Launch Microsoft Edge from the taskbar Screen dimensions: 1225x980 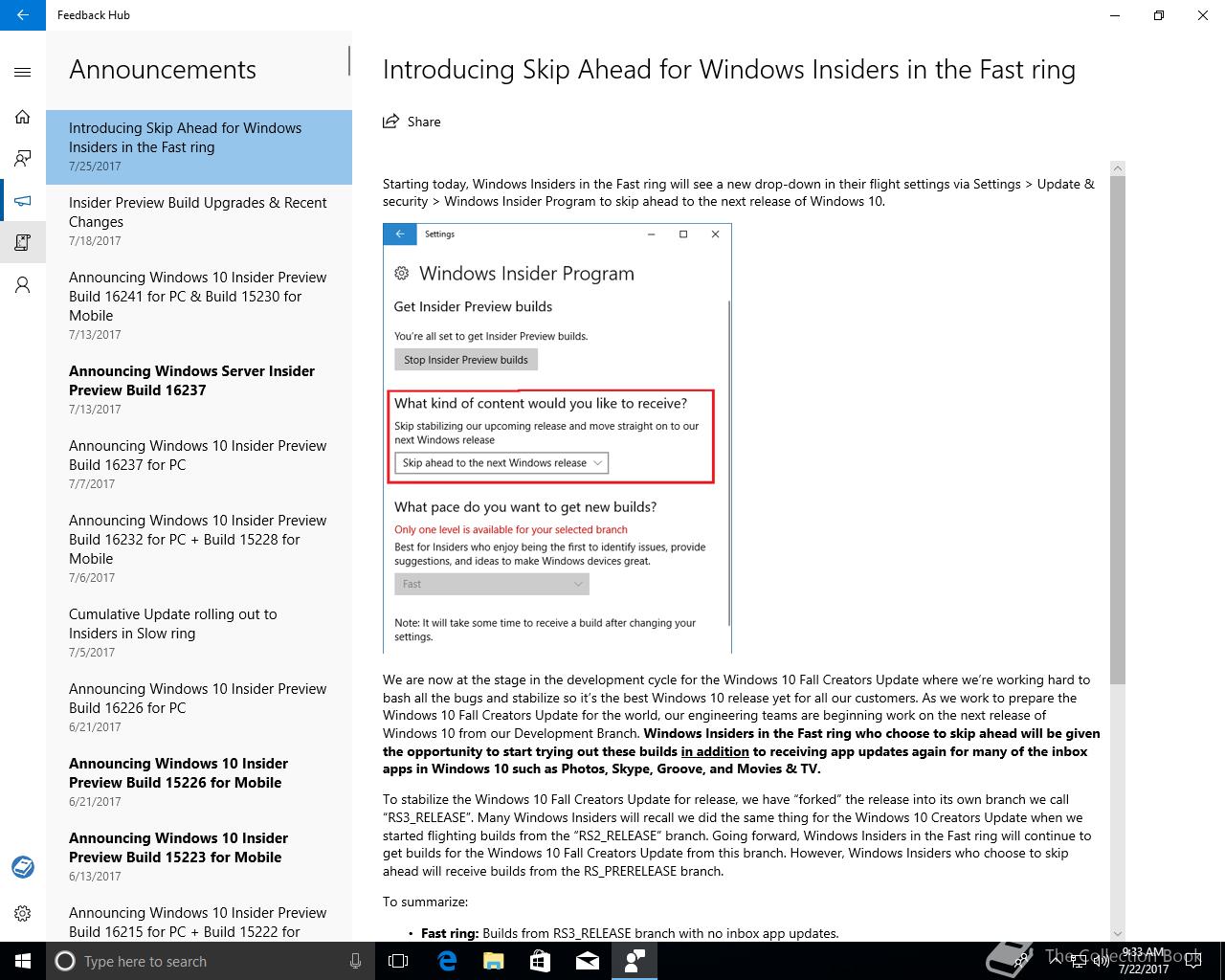(x=446, y=961)
